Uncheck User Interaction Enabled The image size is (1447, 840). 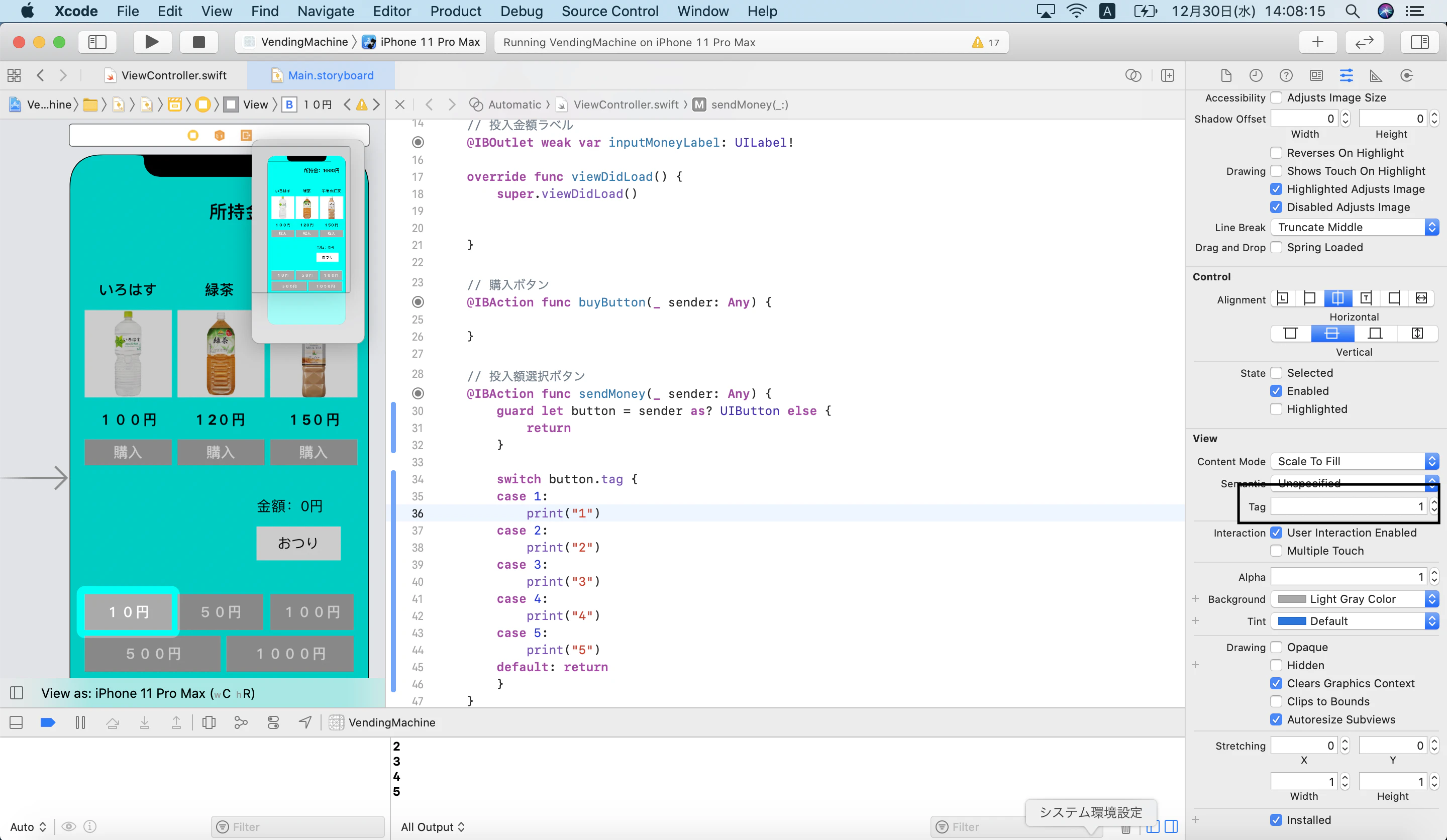1276,532
